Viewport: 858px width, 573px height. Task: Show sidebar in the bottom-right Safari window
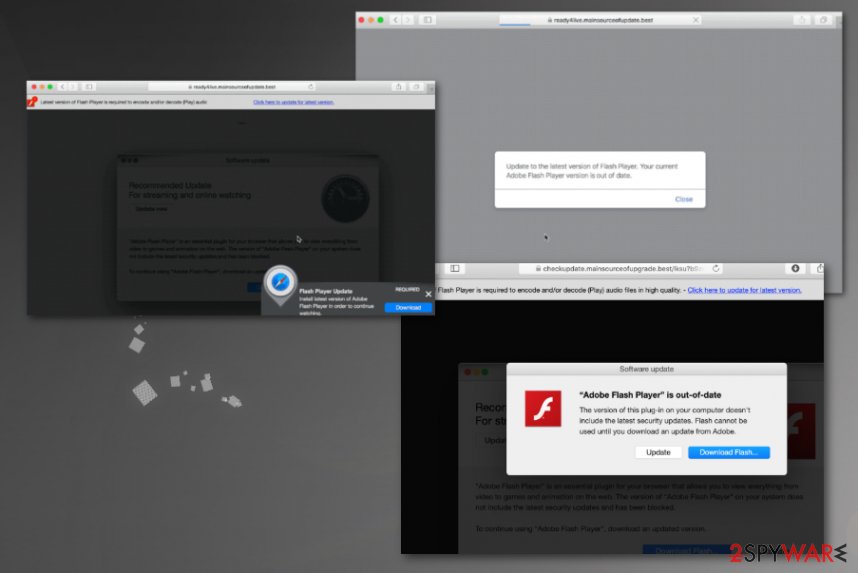point(455,268)
